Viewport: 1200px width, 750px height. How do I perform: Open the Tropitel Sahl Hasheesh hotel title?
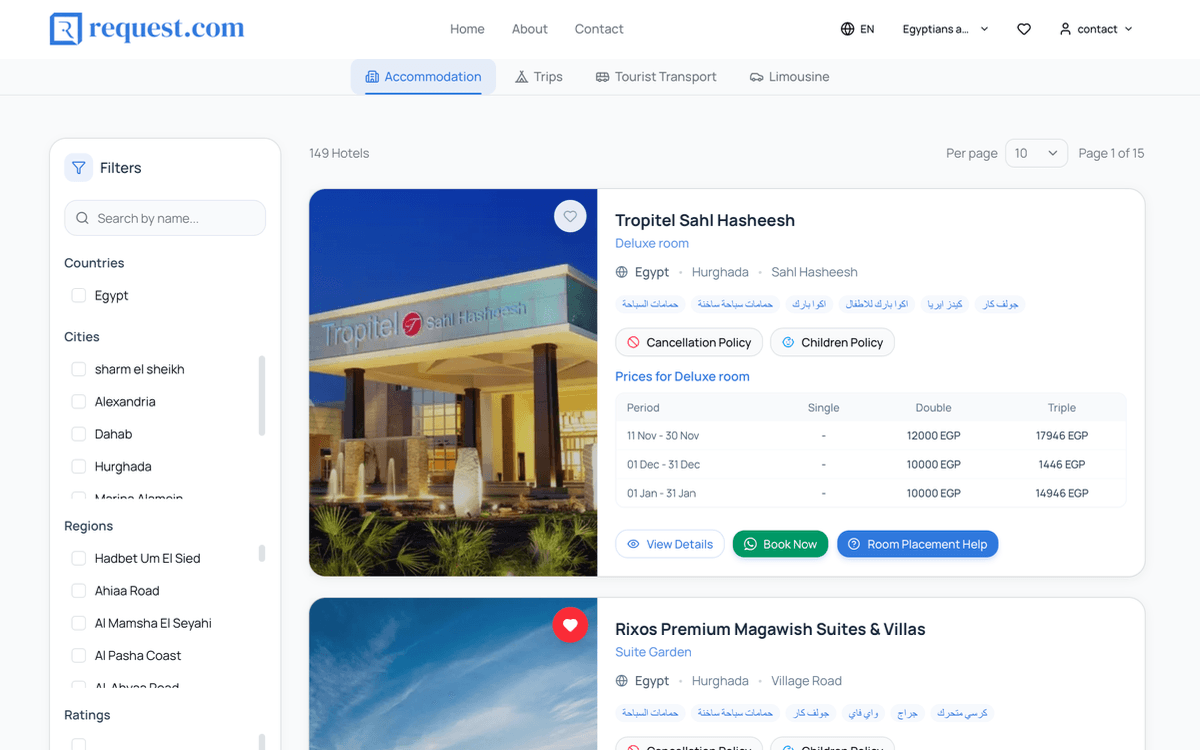(x=705, y=220)
